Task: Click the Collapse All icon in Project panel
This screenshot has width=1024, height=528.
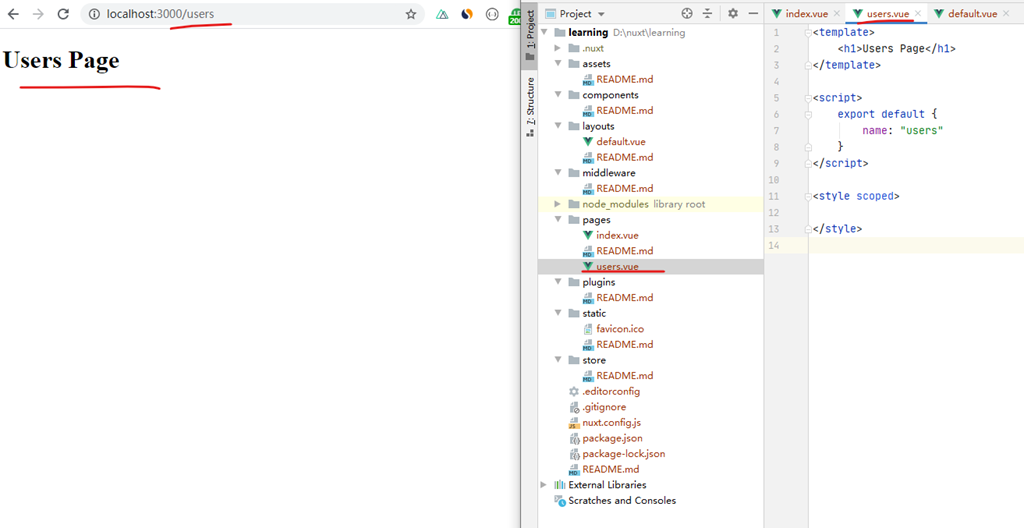Action: pyautogui.click(x=707, y=14)
